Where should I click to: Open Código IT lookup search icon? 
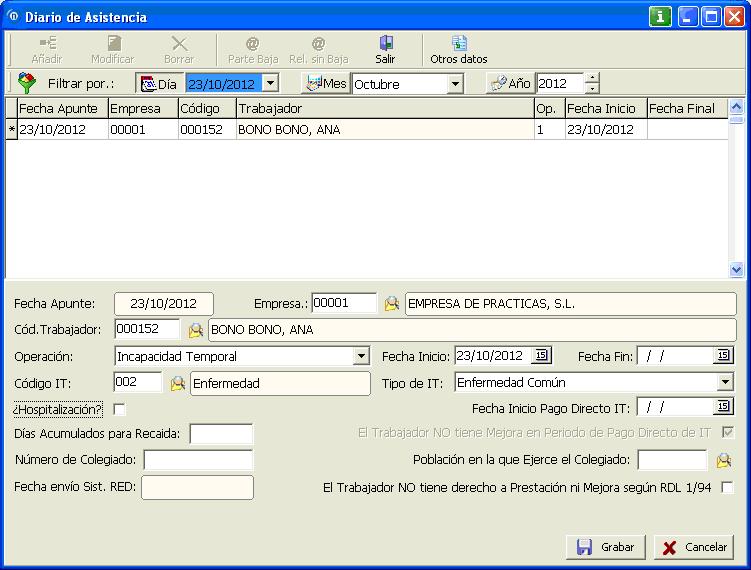tap(178, 383)
